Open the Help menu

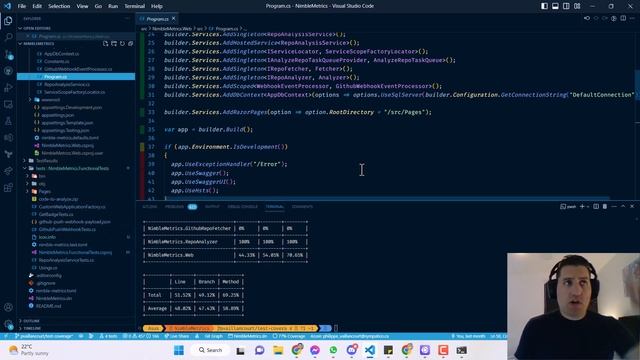coord(157,6)
